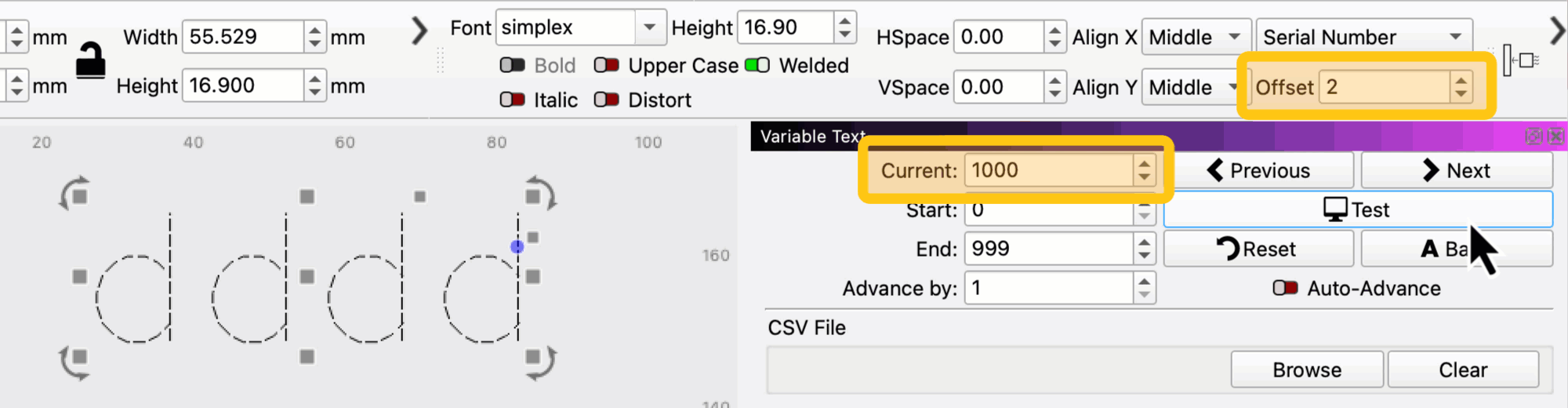Click the blue text anchor point
Screen dimensions: 1568x408
(517, 246)
